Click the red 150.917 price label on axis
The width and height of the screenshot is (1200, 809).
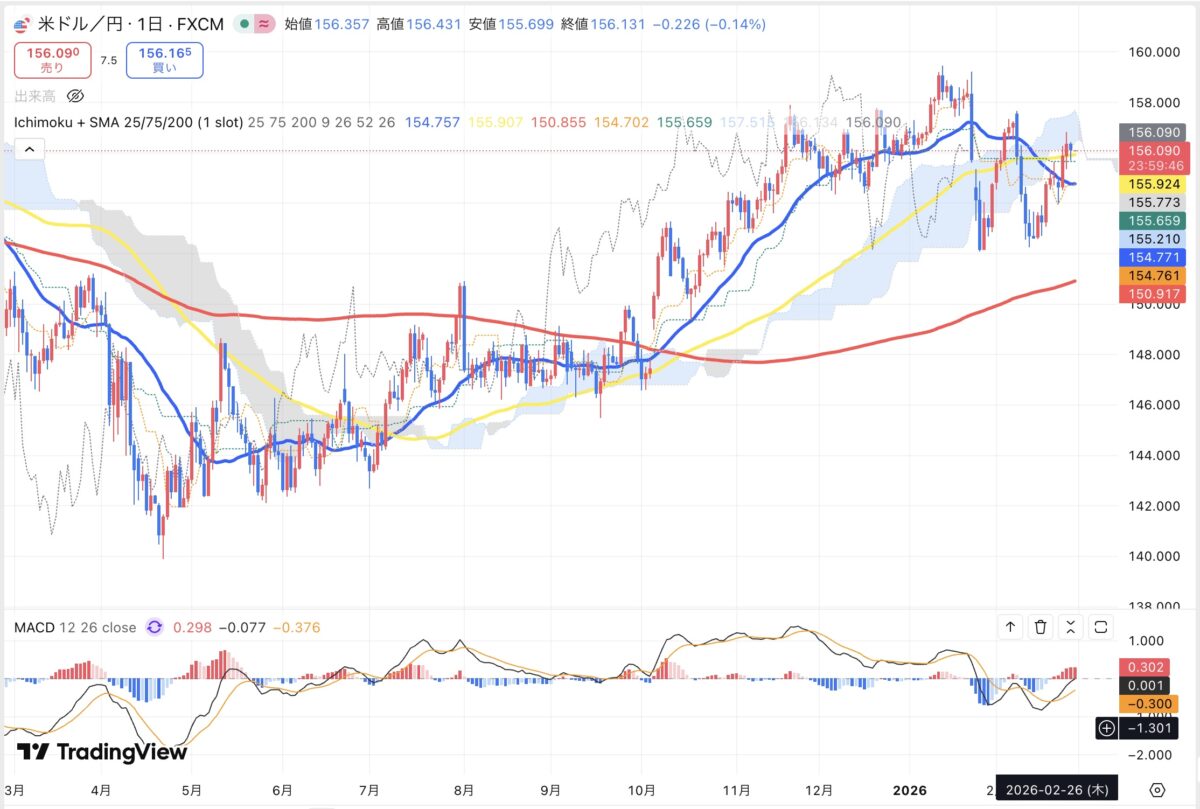[x=1156, y=294]
